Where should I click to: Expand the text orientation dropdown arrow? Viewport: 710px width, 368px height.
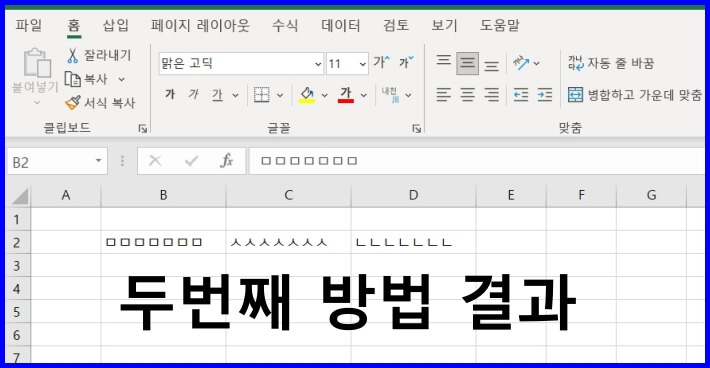(x=537, y=63)
